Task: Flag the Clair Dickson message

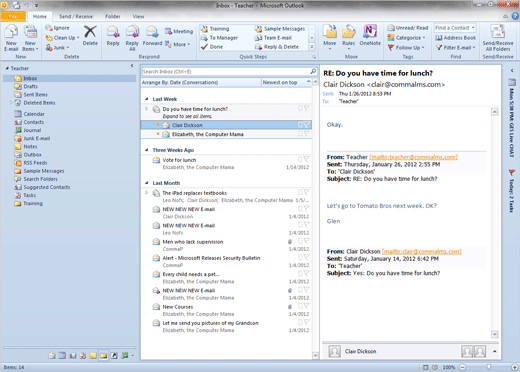Action: tap(307, 125)
